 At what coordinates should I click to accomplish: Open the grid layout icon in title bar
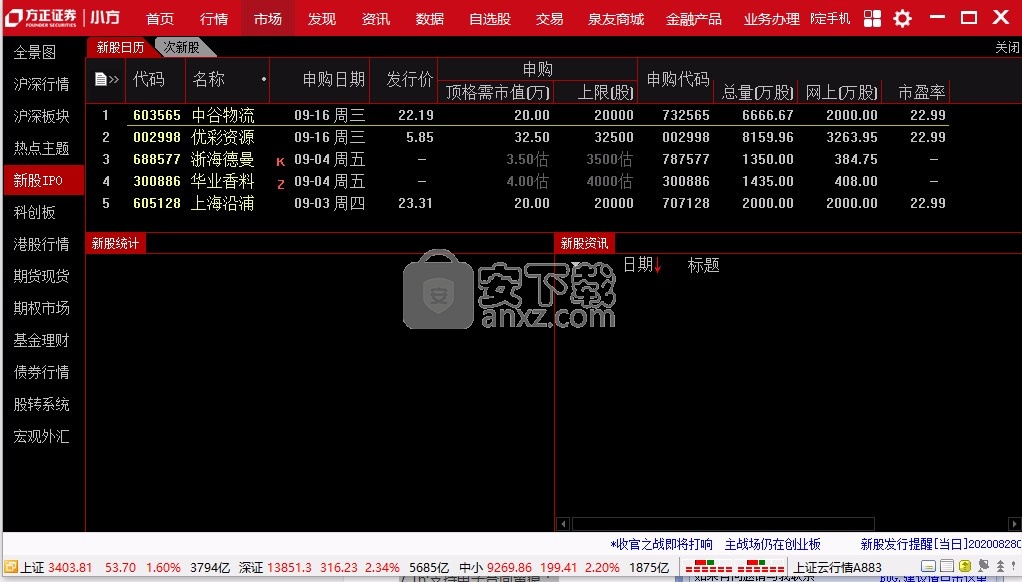(x=873, y=18)
